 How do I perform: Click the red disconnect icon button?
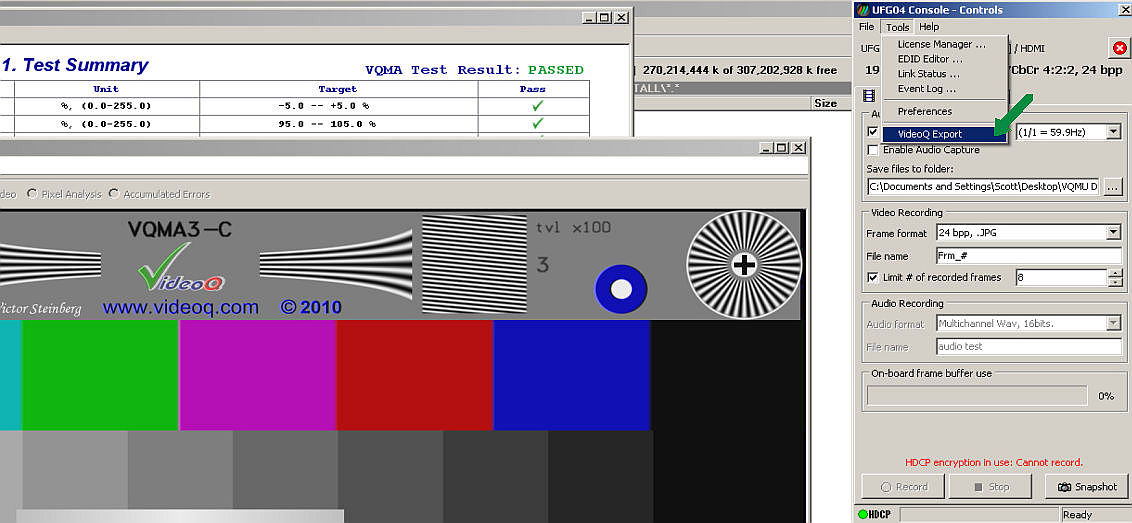click(1119, 48)
